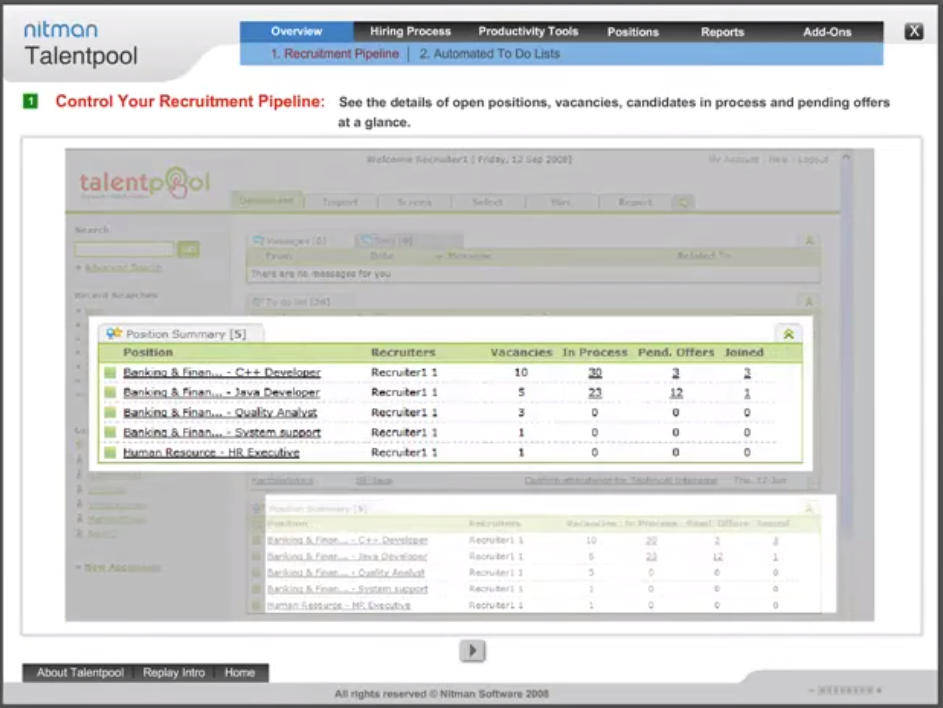Select 2. Automated To Do Lists sub-item
This screenshot has width=943, height=708.
[x=490, y=54]
